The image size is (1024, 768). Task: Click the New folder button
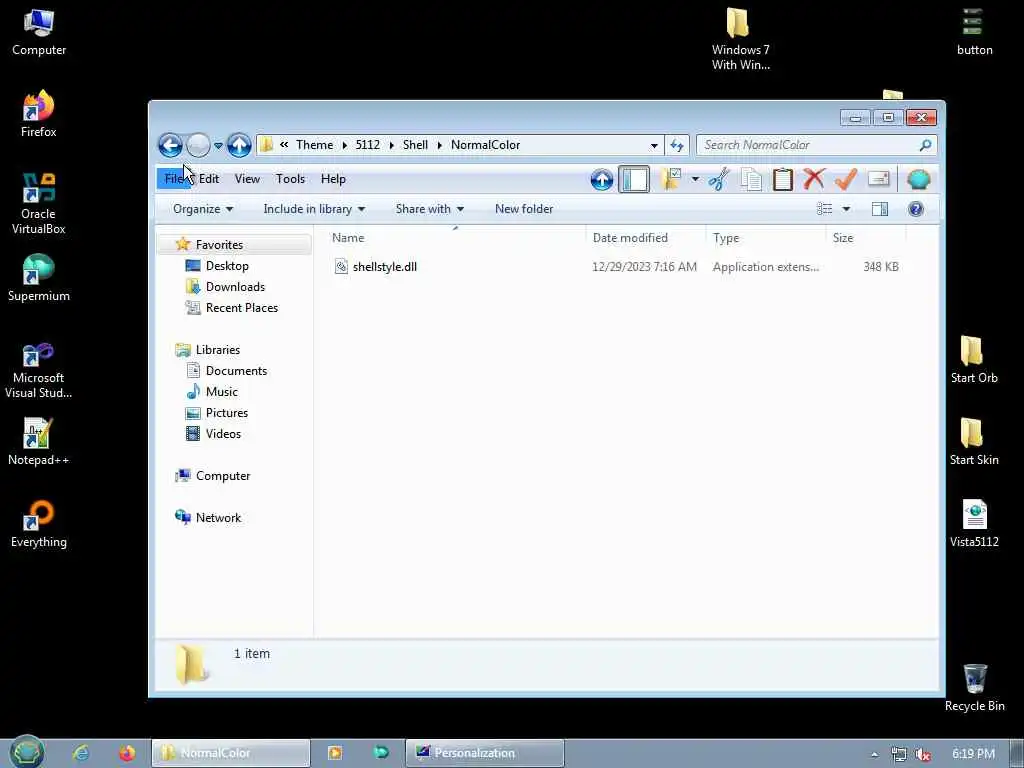click(x=524, y=209)
